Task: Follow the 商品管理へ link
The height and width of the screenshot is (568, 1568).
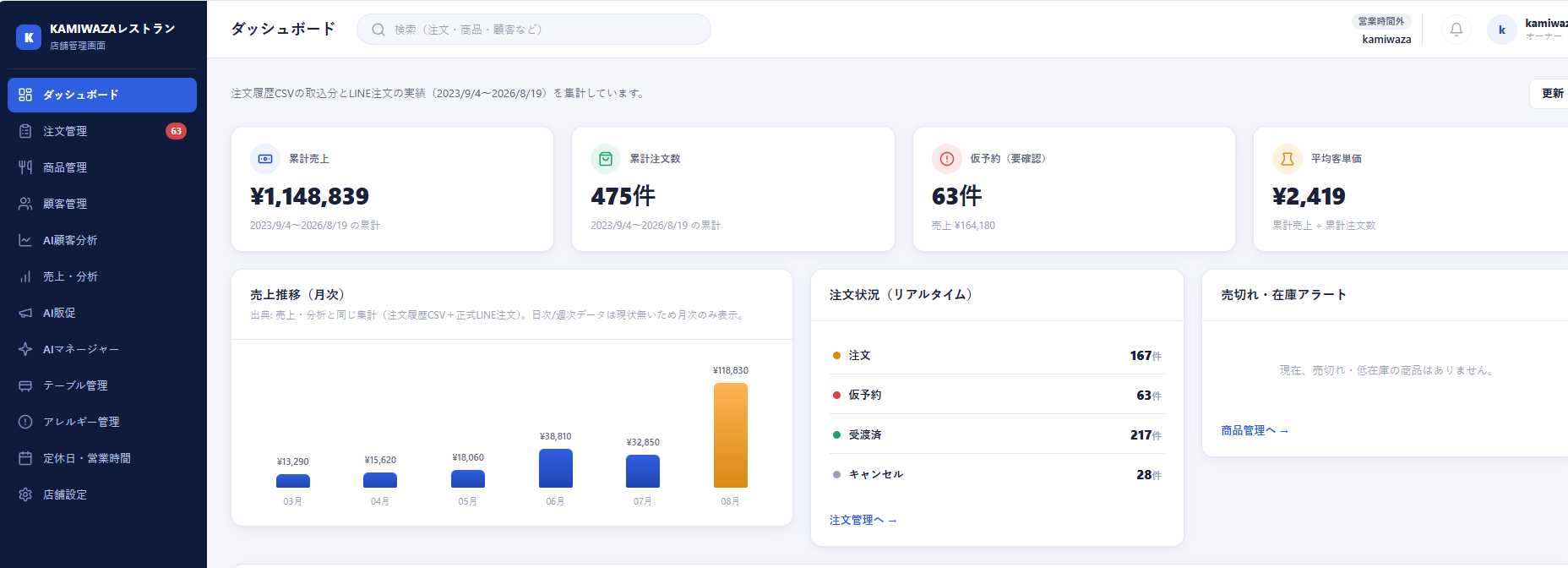Action: [1254, 430]
